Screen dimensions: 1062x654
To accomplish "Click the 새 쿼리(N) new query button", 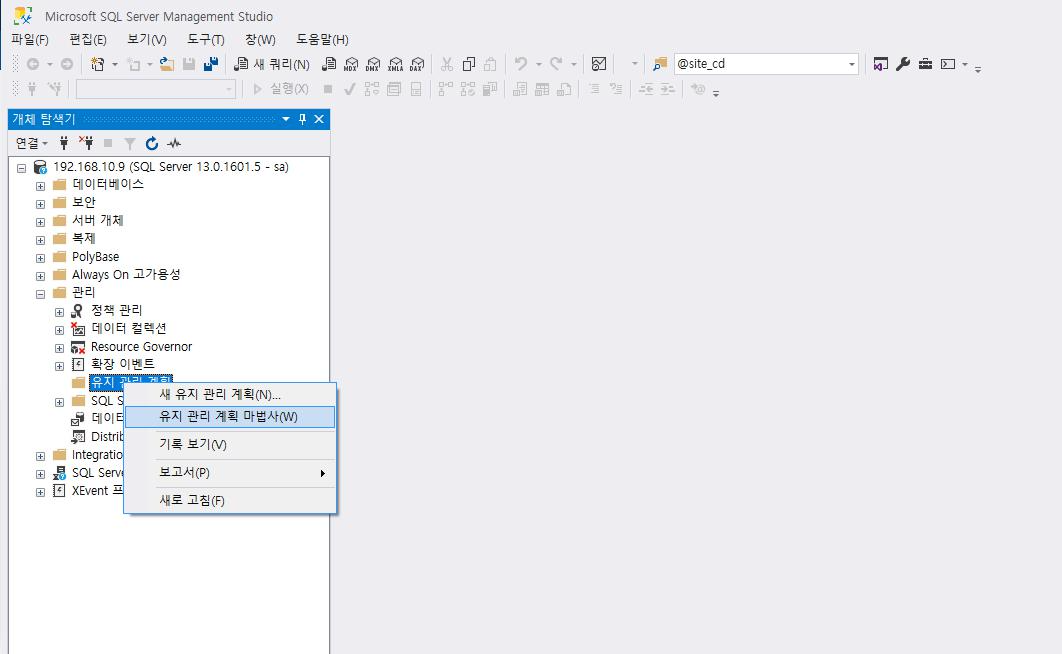I will (x=272, y=64).
